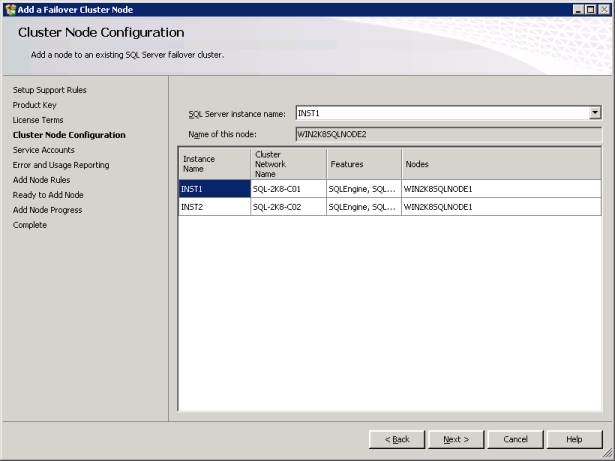Click the Next button

tap(455, 439)
